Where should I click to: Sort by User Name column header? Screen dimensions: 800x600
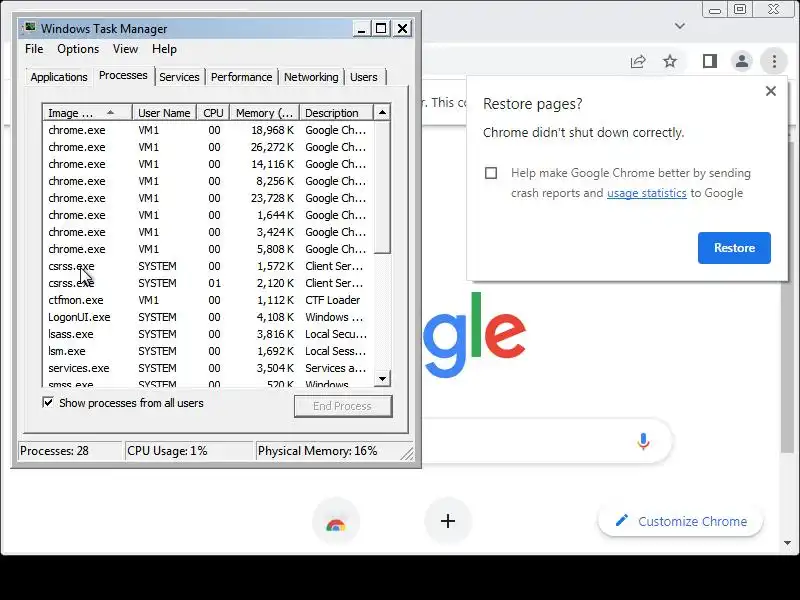click(x=164, y=113)
